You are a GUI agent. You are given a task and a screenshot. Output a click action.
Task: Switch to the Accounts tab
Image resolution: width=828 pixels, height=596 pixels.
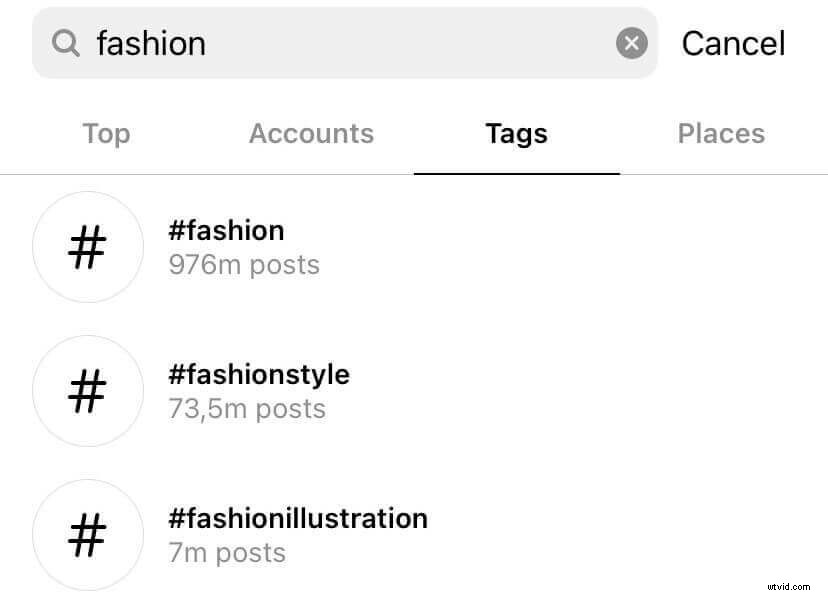click(x=311, y=133)
